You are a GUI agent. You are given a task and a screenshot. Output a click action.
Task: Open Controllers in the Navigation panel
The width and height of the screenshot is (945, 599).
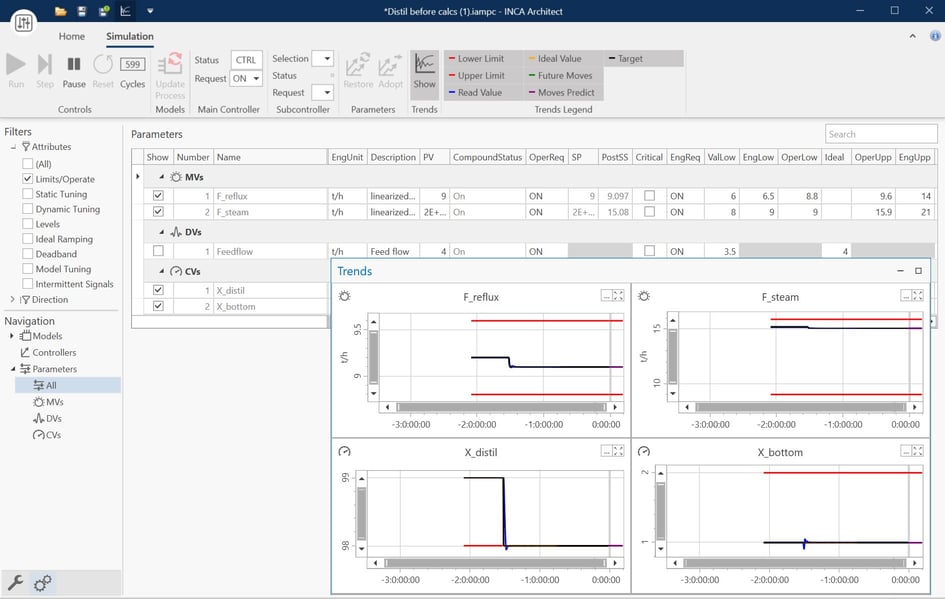point(55,352)
